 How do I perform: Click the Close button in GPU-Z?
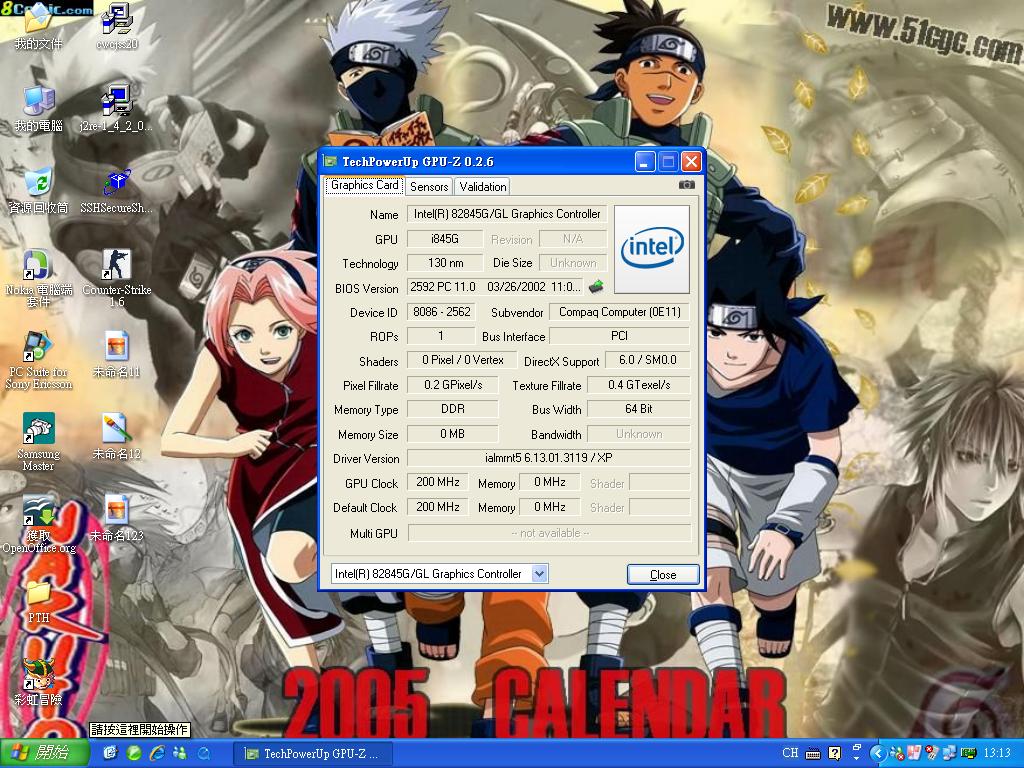click(x=663, y=575)
